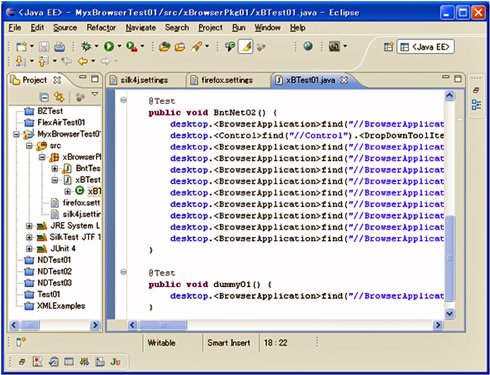Click the Back navigation yellow arrow

83,61
